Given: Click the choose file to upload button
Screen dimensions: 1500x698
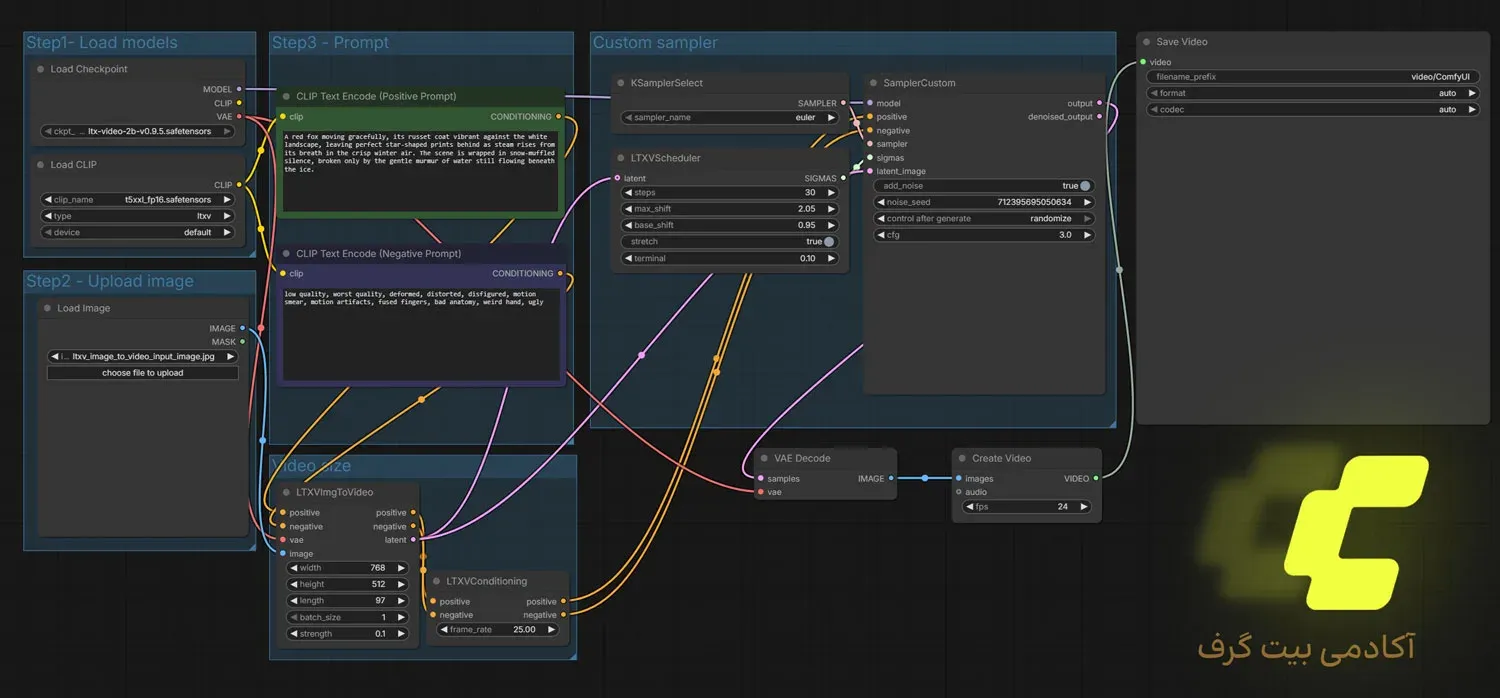Looking at the screenshot, I should tap(143, 373).
